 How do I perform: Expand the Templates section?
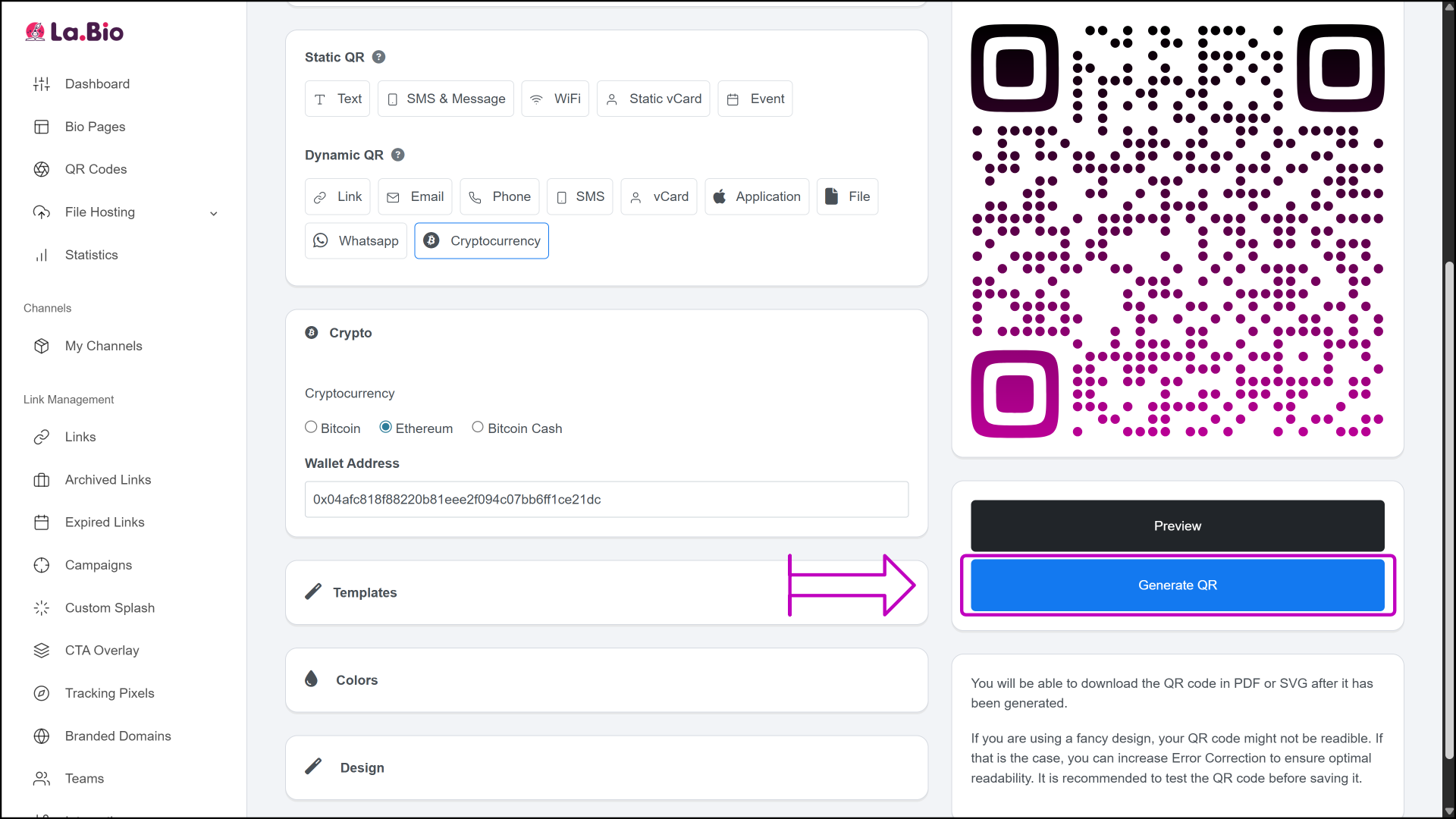tap(365, 592)
